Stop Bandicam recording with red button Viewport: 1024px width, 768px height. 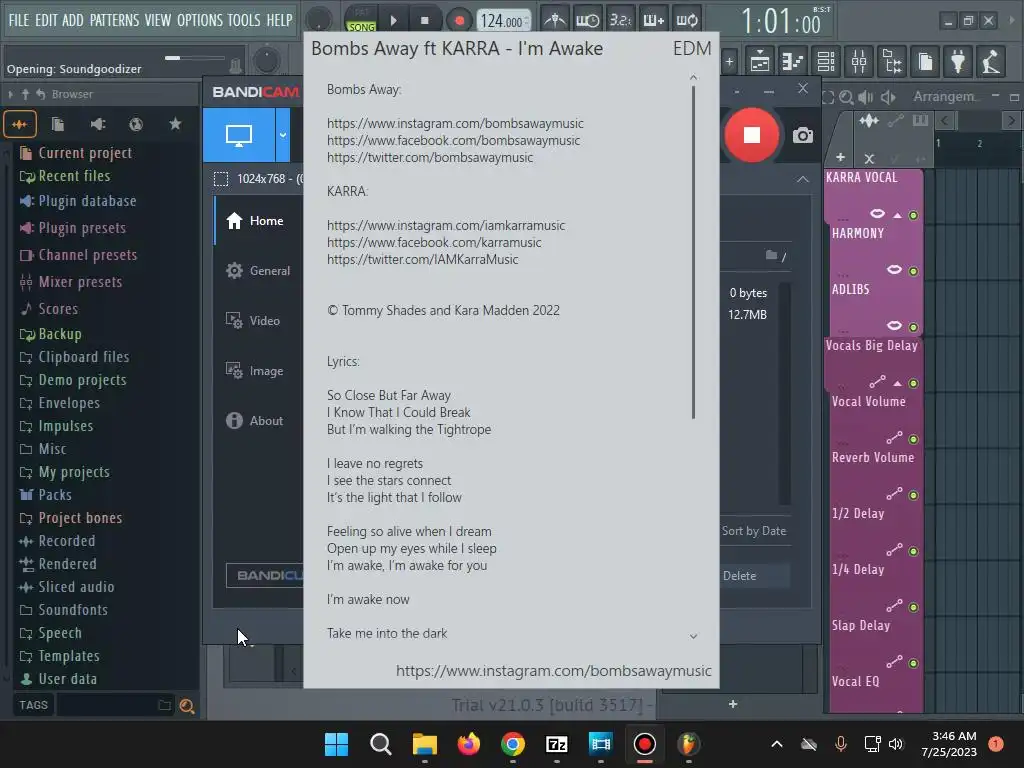[752, 135]
